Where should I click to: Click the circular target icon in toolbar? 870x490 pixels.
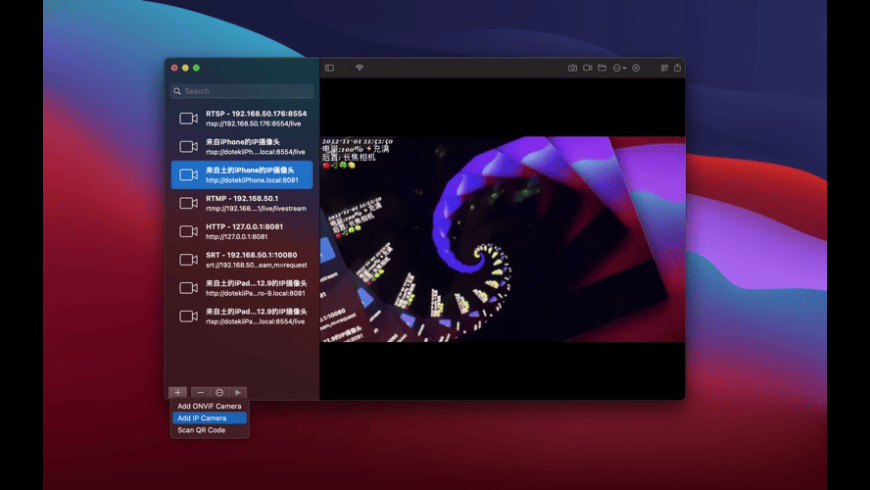(636, 68)
